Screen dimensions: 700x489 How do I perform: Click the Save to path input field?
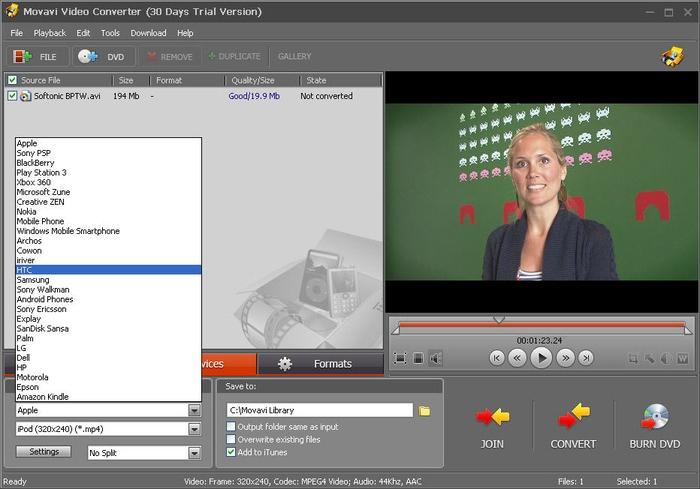(x=320, y=410)
